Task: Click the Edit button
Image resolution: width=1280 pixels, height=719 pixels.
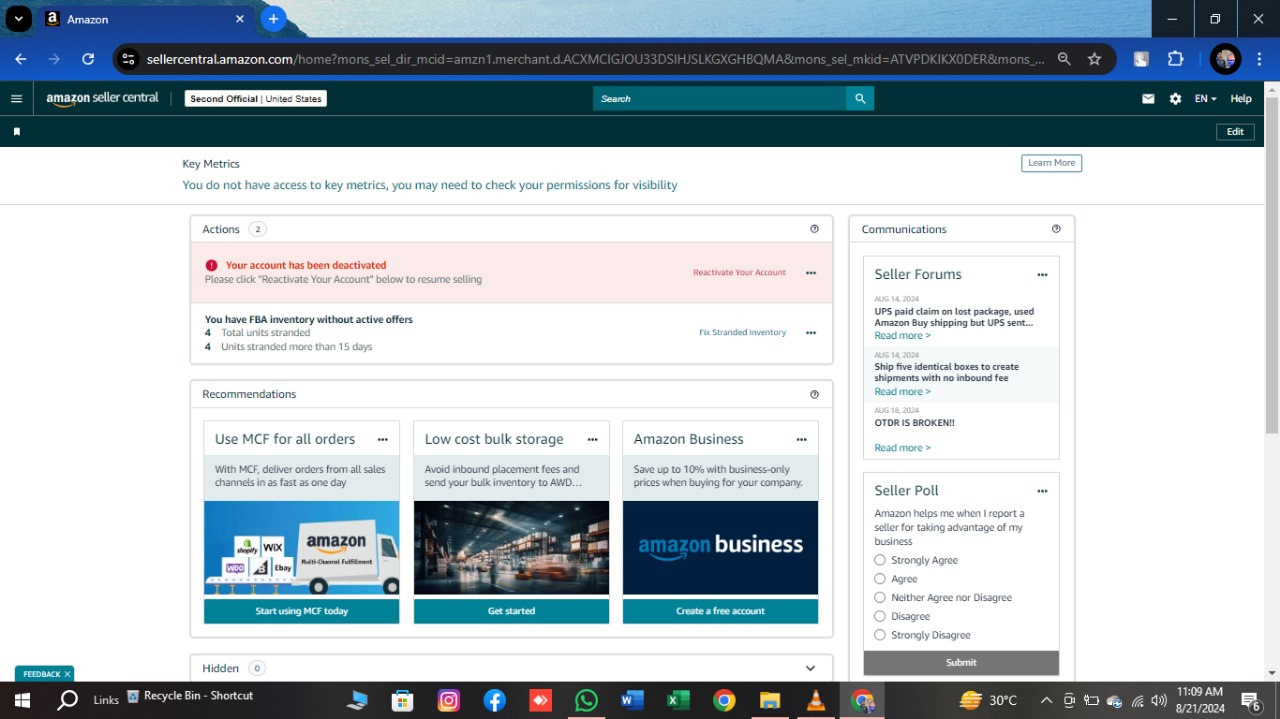Action: tap(1235, 132)
